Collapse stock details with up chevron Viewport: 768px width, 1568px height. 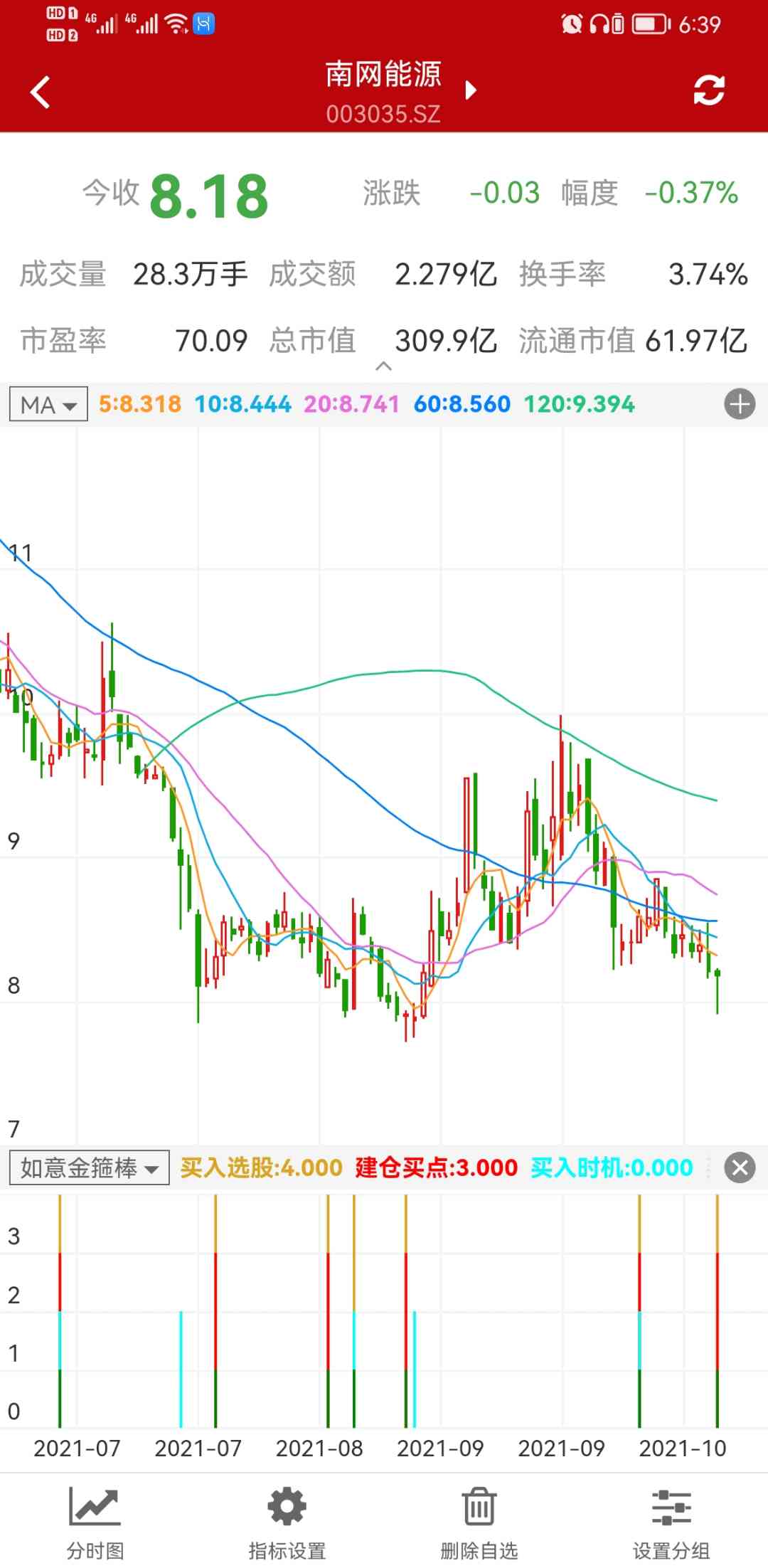click(x=383, y=366)
